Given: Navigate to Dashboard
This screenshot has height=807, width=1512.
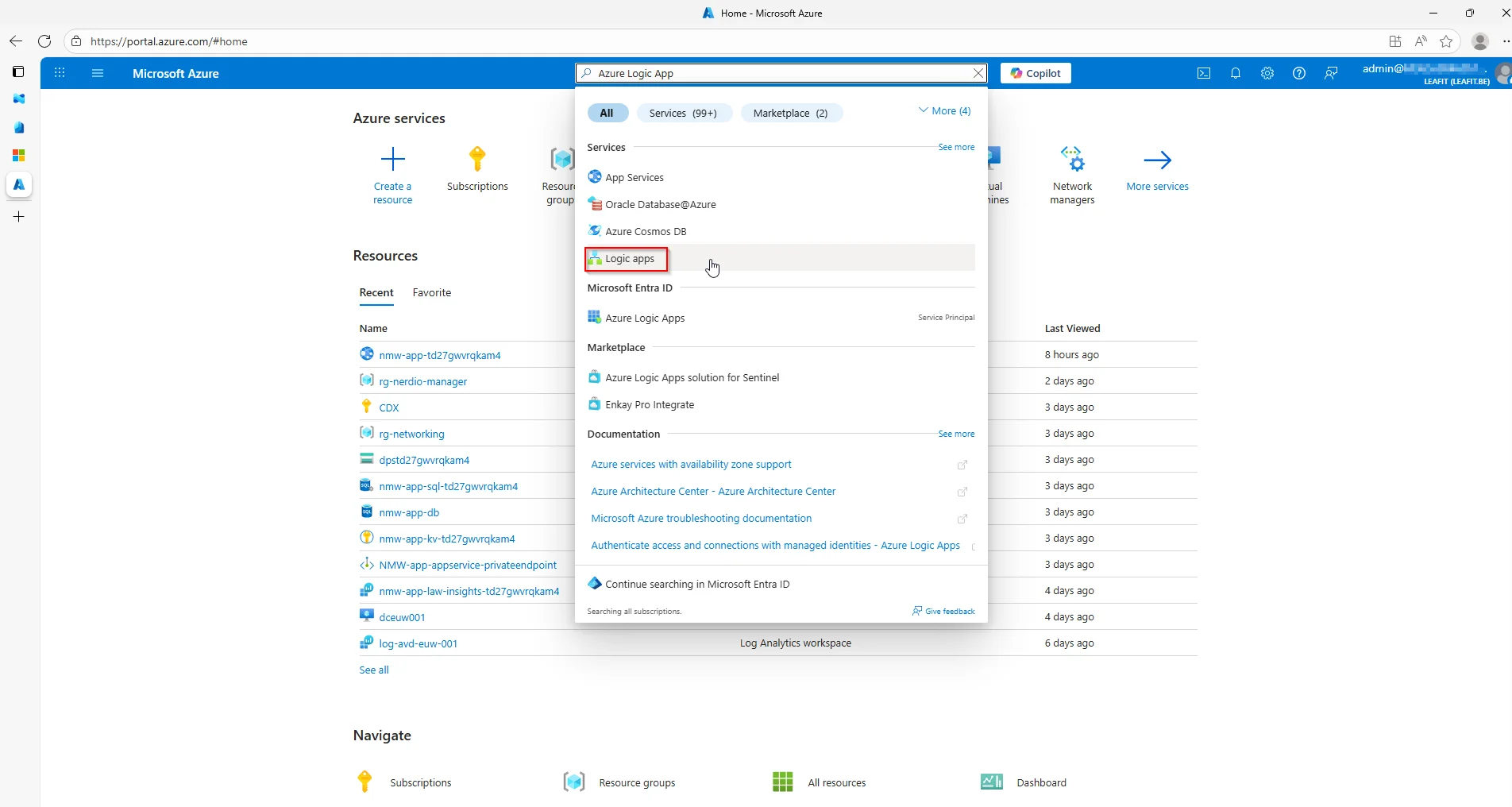Looking at the screenshot, I should (x=1024, y=782).
